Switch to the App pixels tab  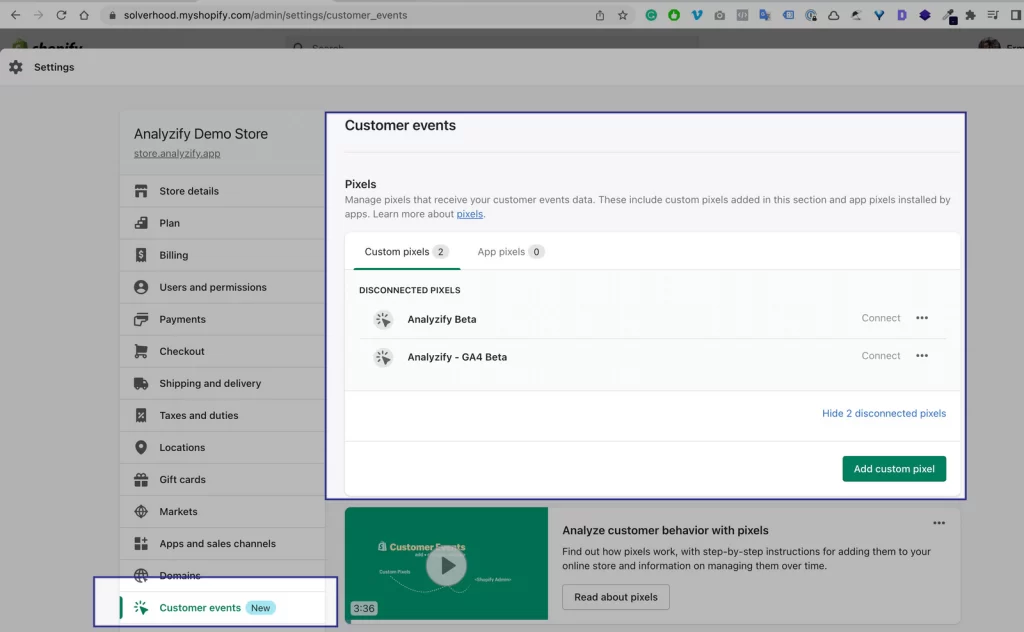point(511,252)
